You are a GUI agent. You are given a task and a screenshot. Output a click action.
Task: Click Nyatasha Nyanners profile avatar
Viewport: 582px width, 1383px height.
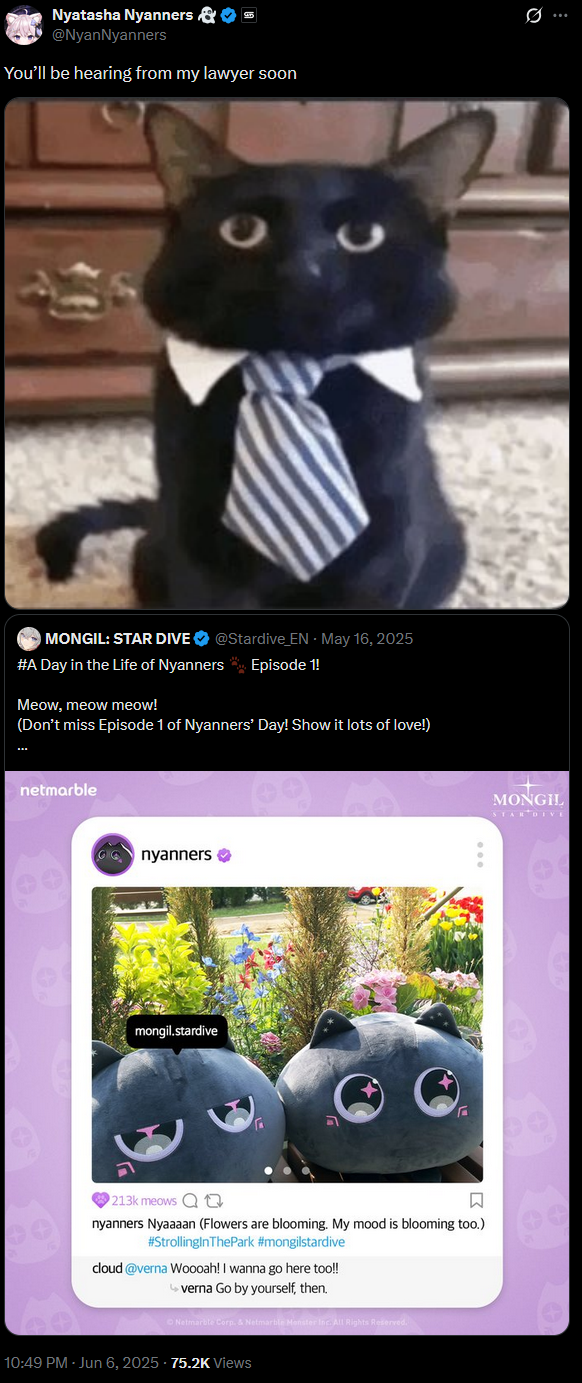[23, 25]
